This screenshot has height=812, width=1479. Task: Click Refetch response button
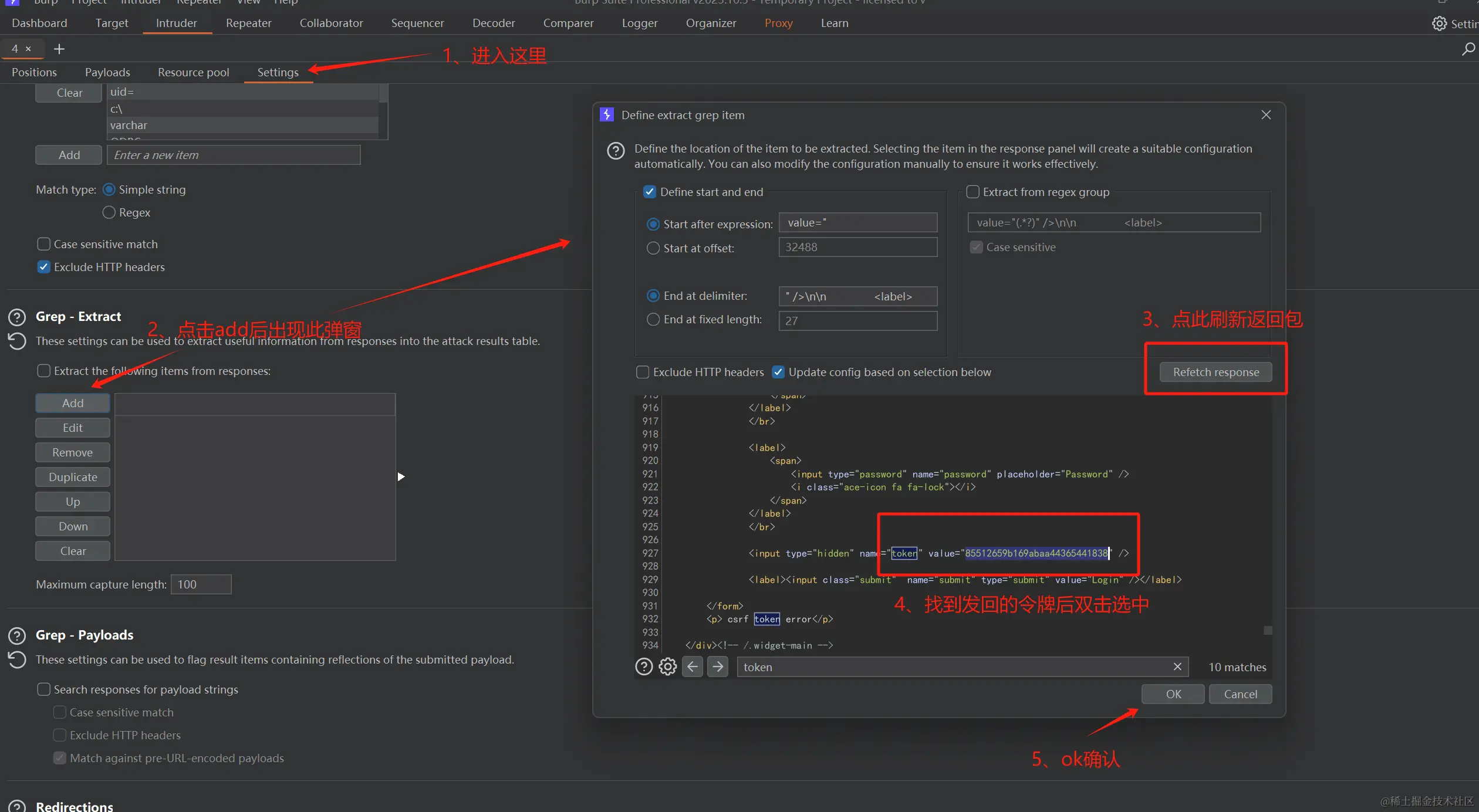[x=1216, y=372]
